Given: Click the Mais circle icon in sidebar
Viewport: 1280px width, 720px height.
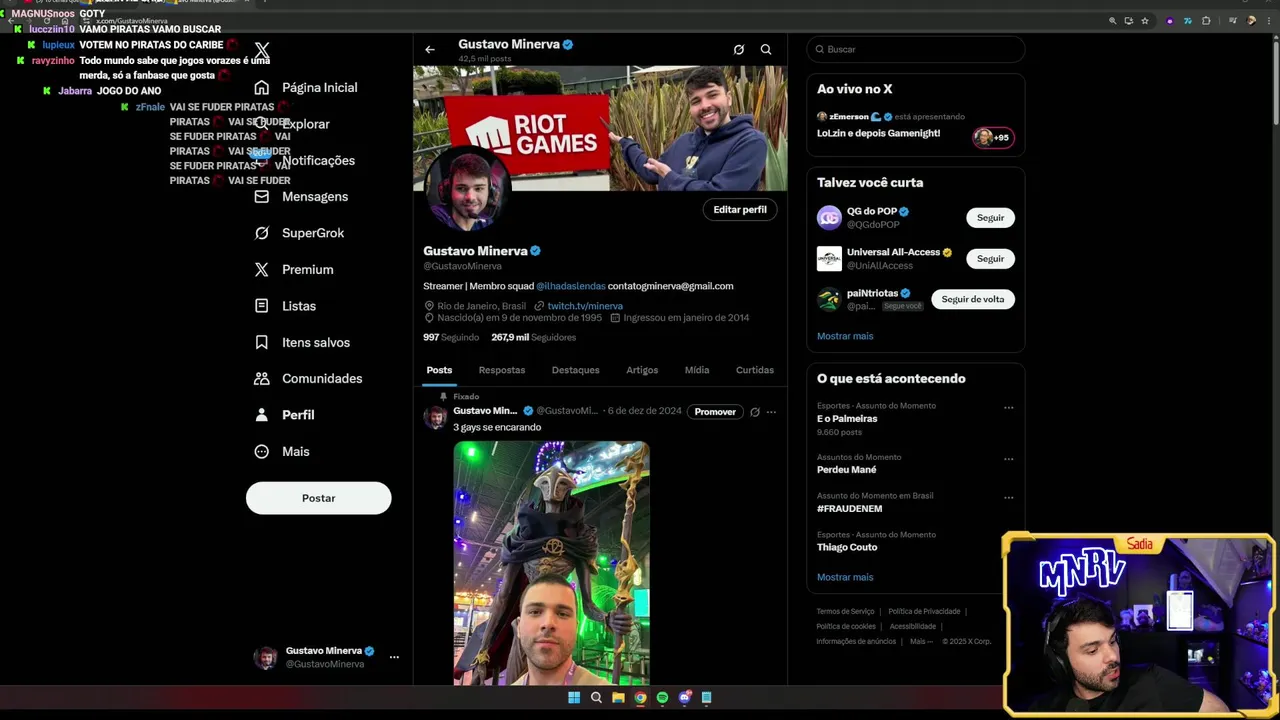Looking at the screenshot, I should coord(262,452).
